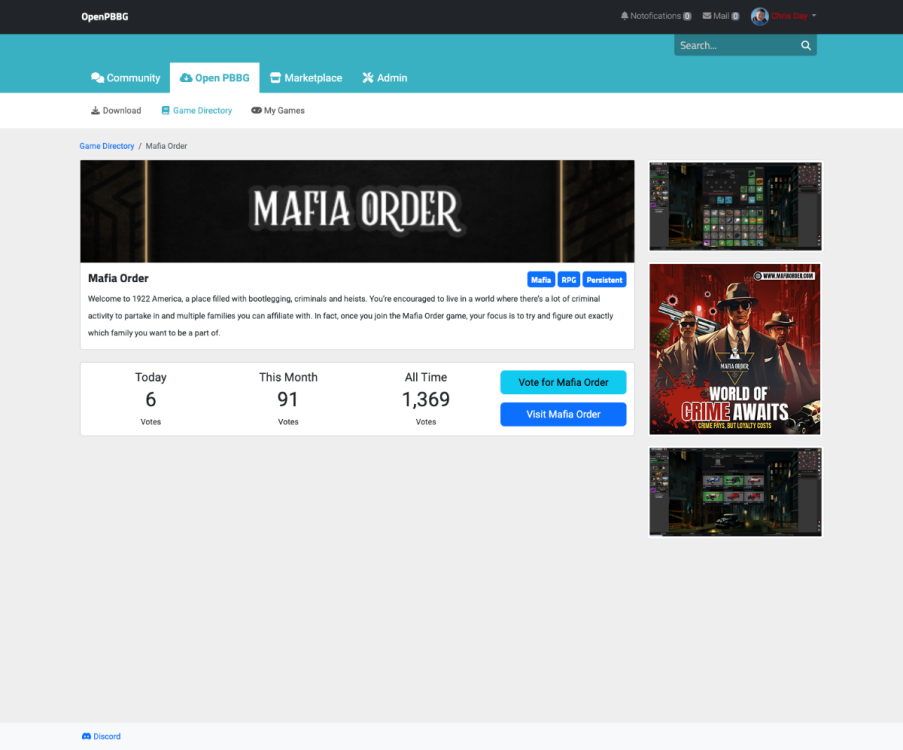The width and height of the screenshot is (903, 750).
Task: Click the Notifications bell icon
Action: pyautogui.click(x=625, y=15)
